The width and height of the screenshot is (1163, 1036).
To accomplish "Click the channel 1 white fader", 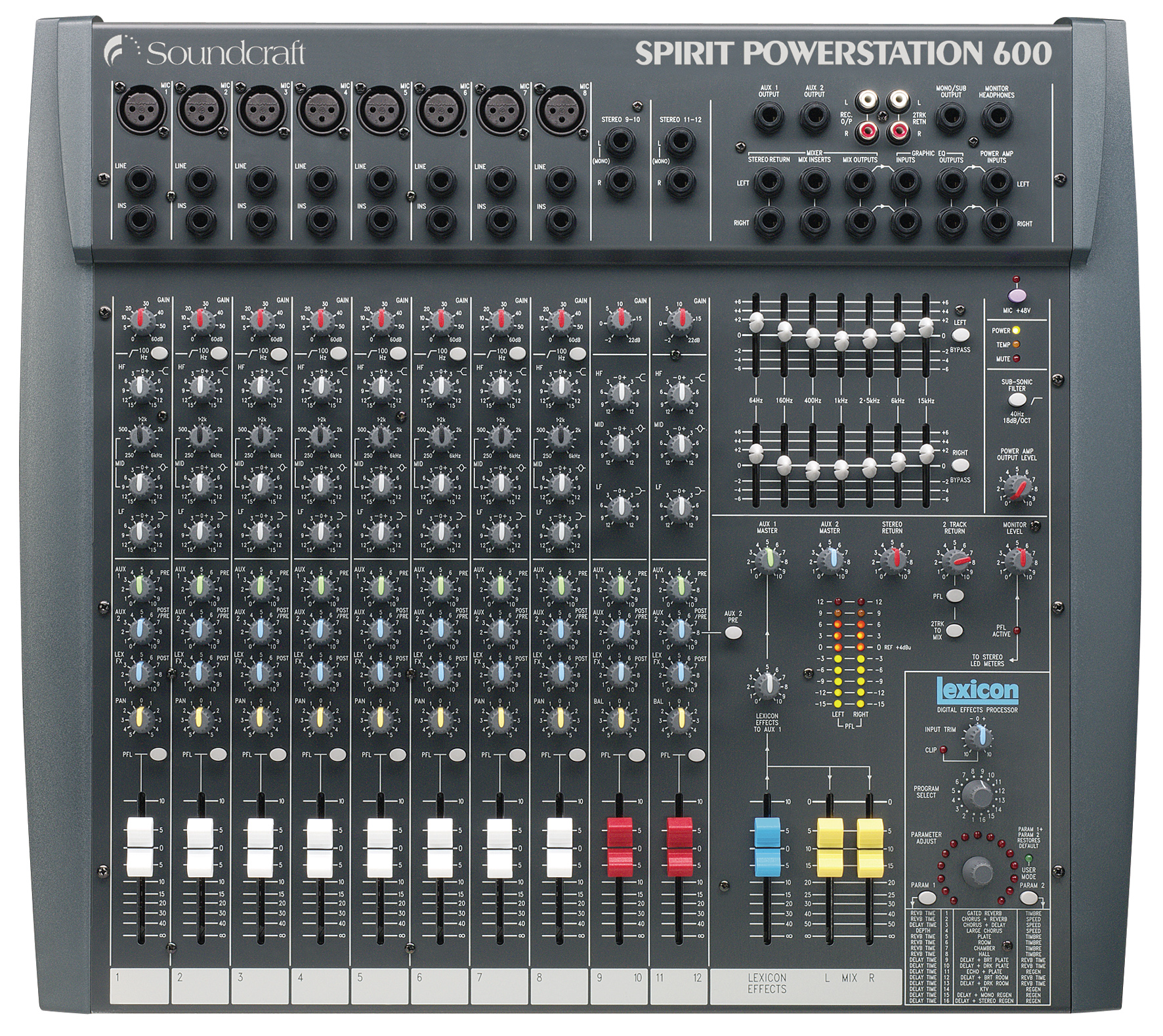I will pos(139,847).
